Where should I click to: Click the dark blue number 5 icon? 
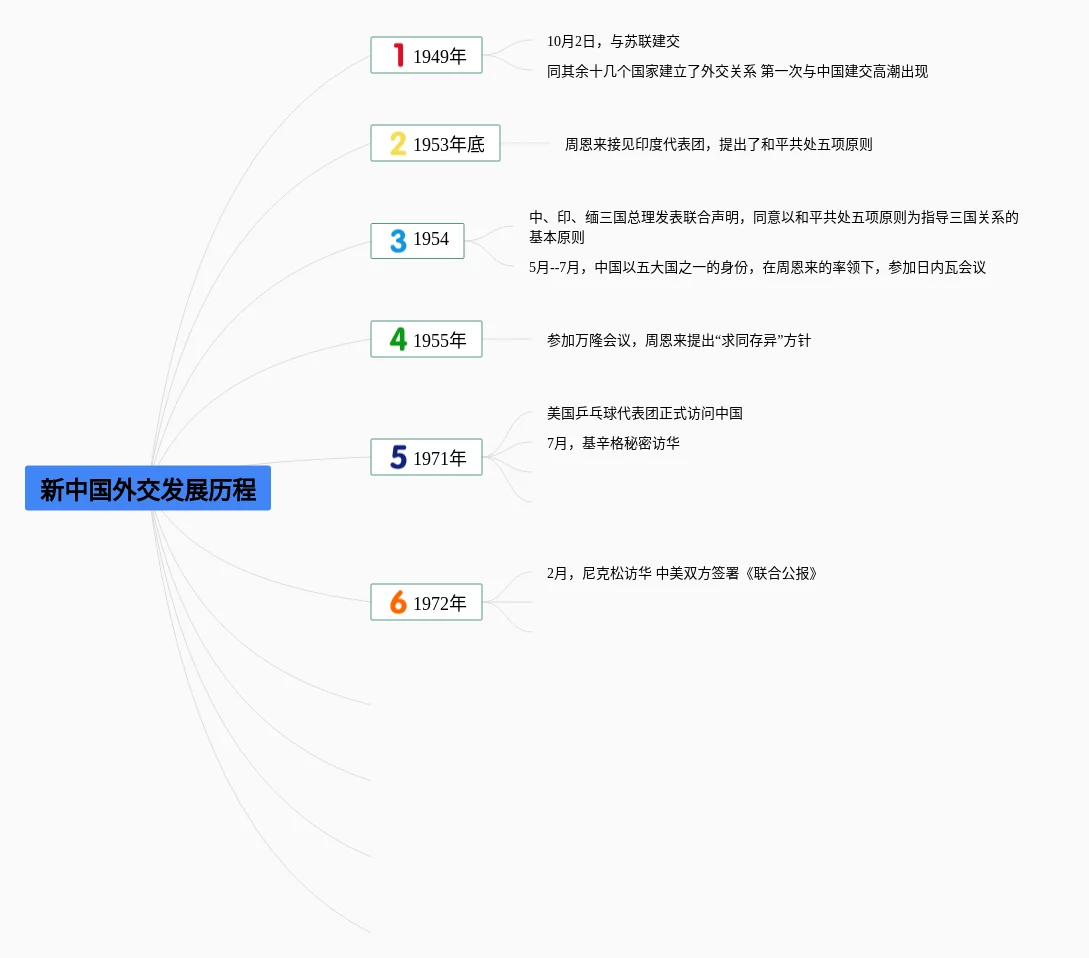click(x=398, y=458)
